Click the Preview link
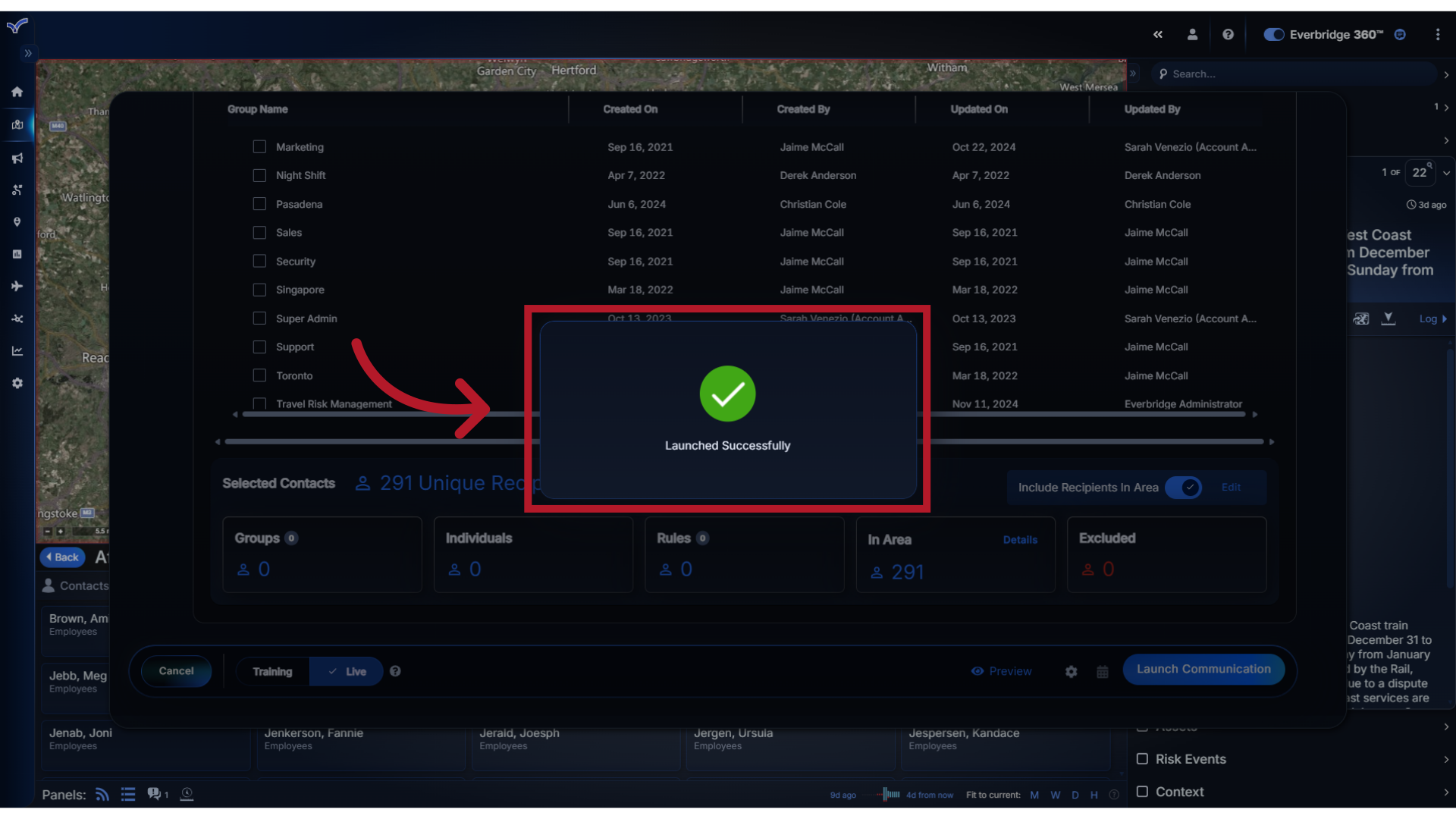Viewport: 1456px width, 819px height. [x=1001, y=671]
